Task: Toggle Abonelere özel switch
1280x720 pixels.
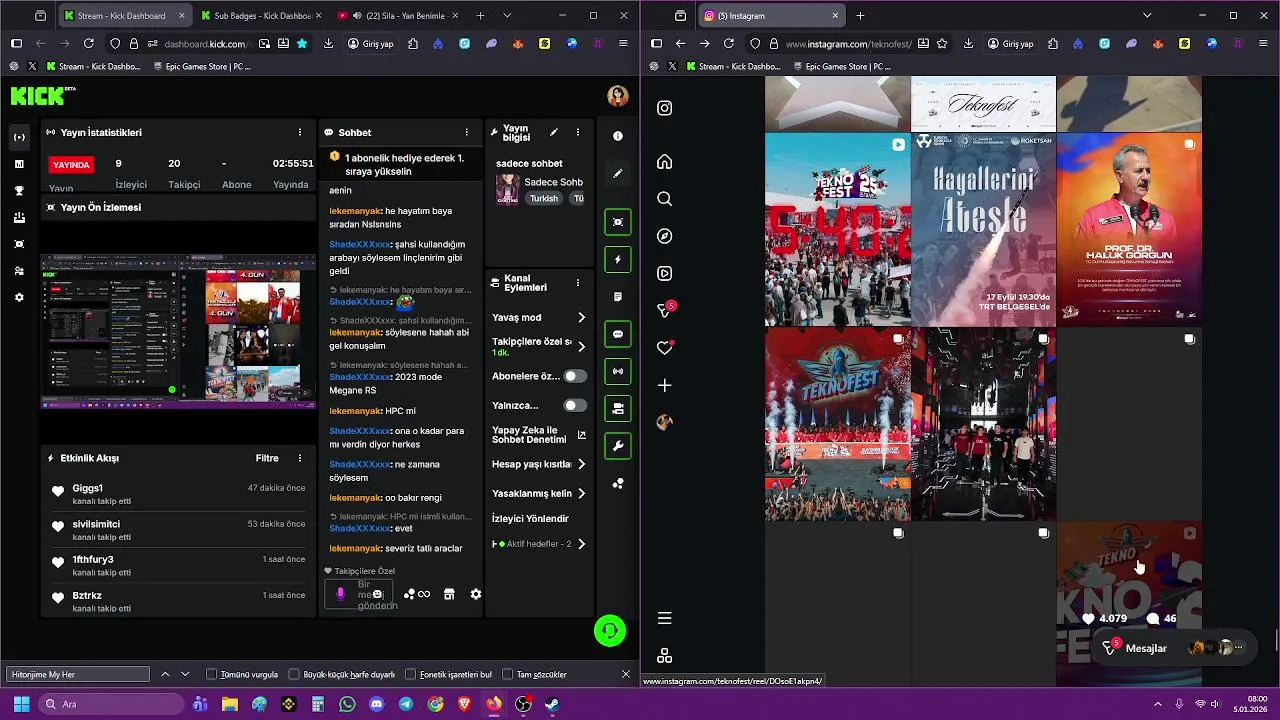Action: click(575, 376)
